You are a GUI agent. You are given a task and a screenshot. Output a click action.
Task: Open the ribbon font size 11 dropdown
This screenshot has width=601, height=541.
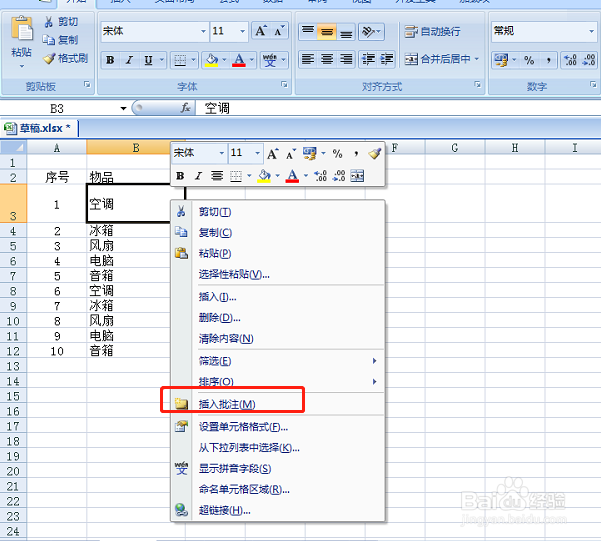pos(242,31)
